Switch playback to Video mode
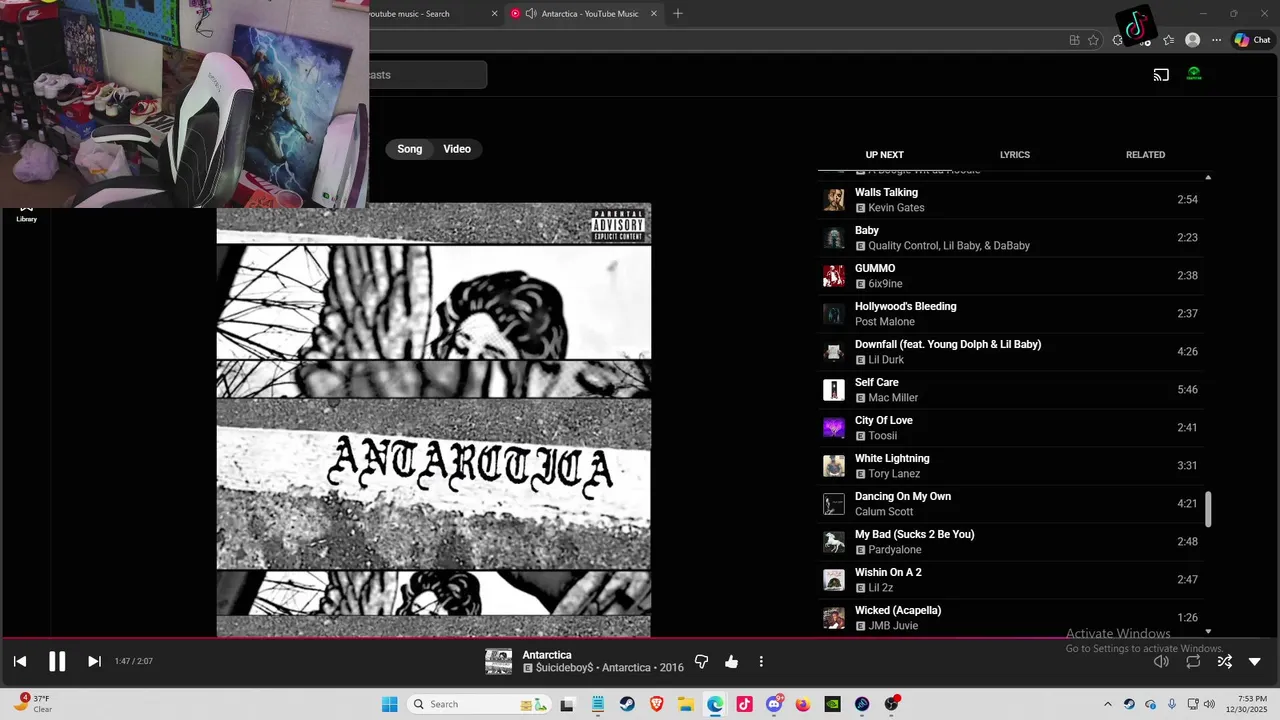The image size is (1280, 720). 457,149
